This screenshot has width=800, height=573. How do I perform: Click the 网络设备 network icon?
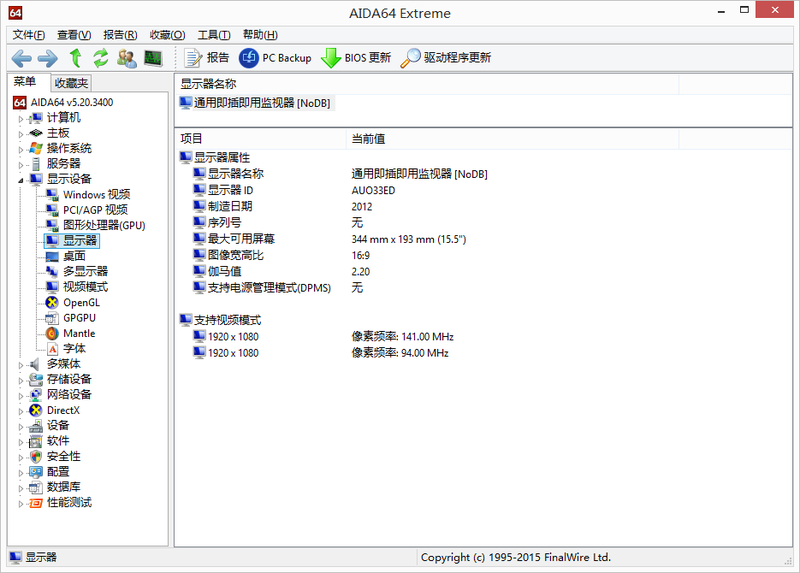tap(35, 394)
